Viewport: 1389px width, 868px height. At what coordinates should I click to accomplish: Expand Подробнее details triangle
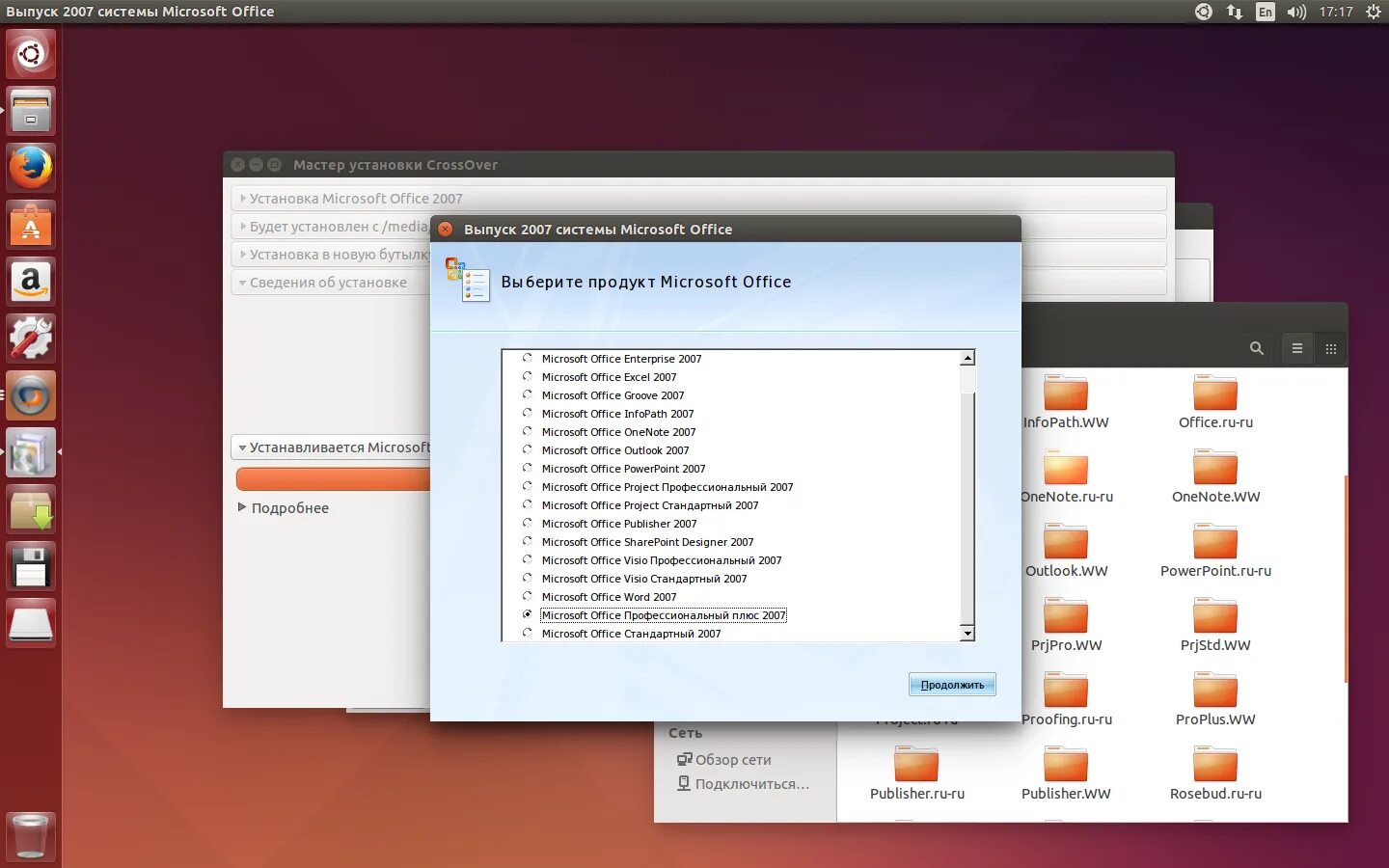(x=242, y=507)
